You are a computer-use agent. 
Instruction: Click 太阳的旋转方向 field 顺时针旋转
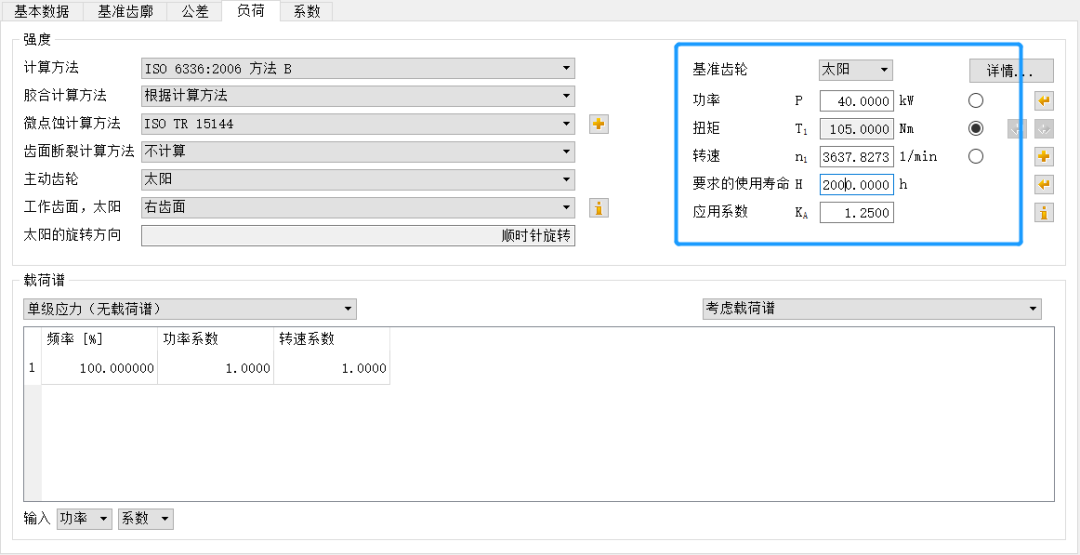point(357,235)
